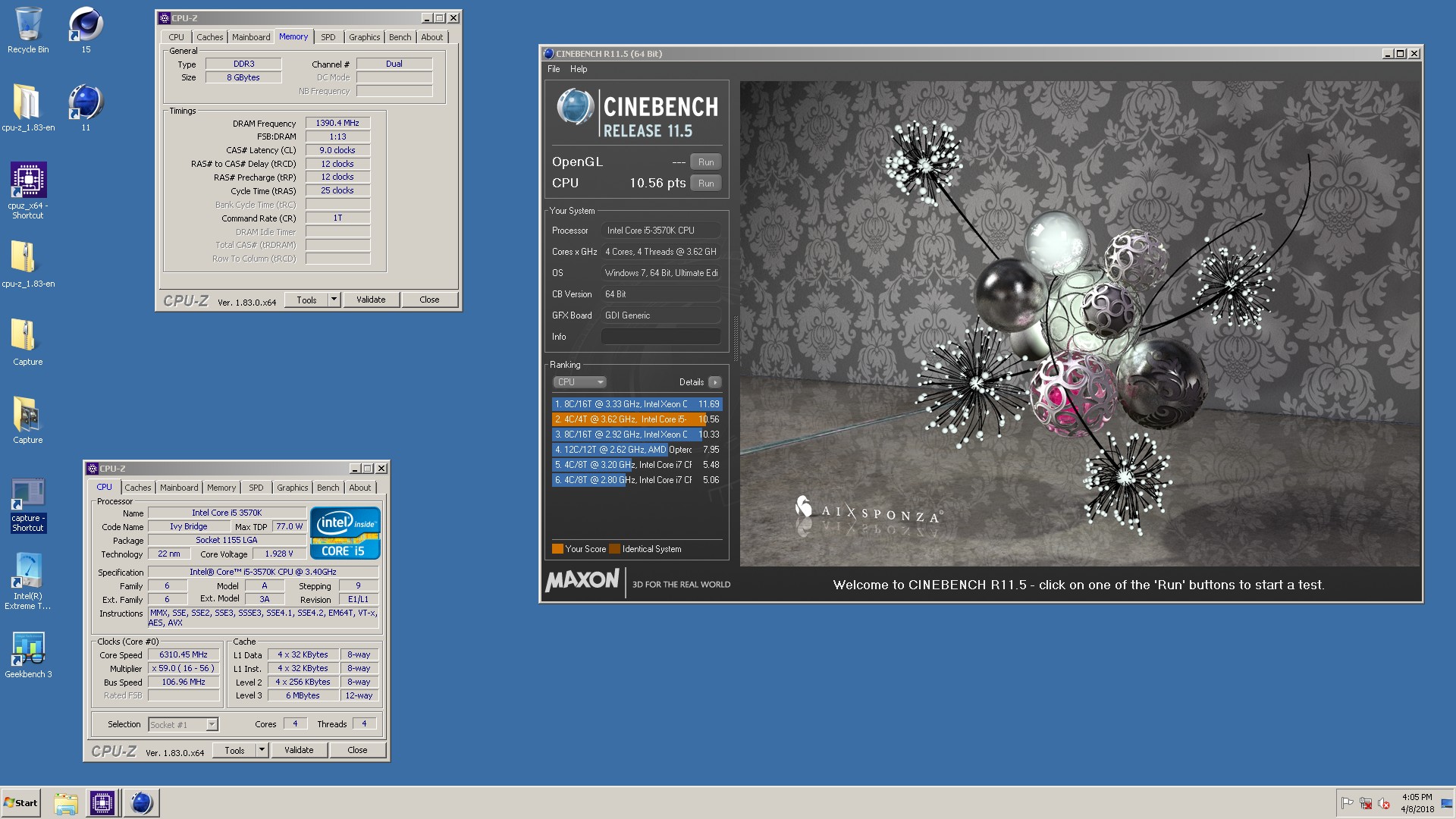The width and height of the screenshot is (1456, 819).
Task: Select the Capture zip archive desktop icon
Action: tap(28, 343)
